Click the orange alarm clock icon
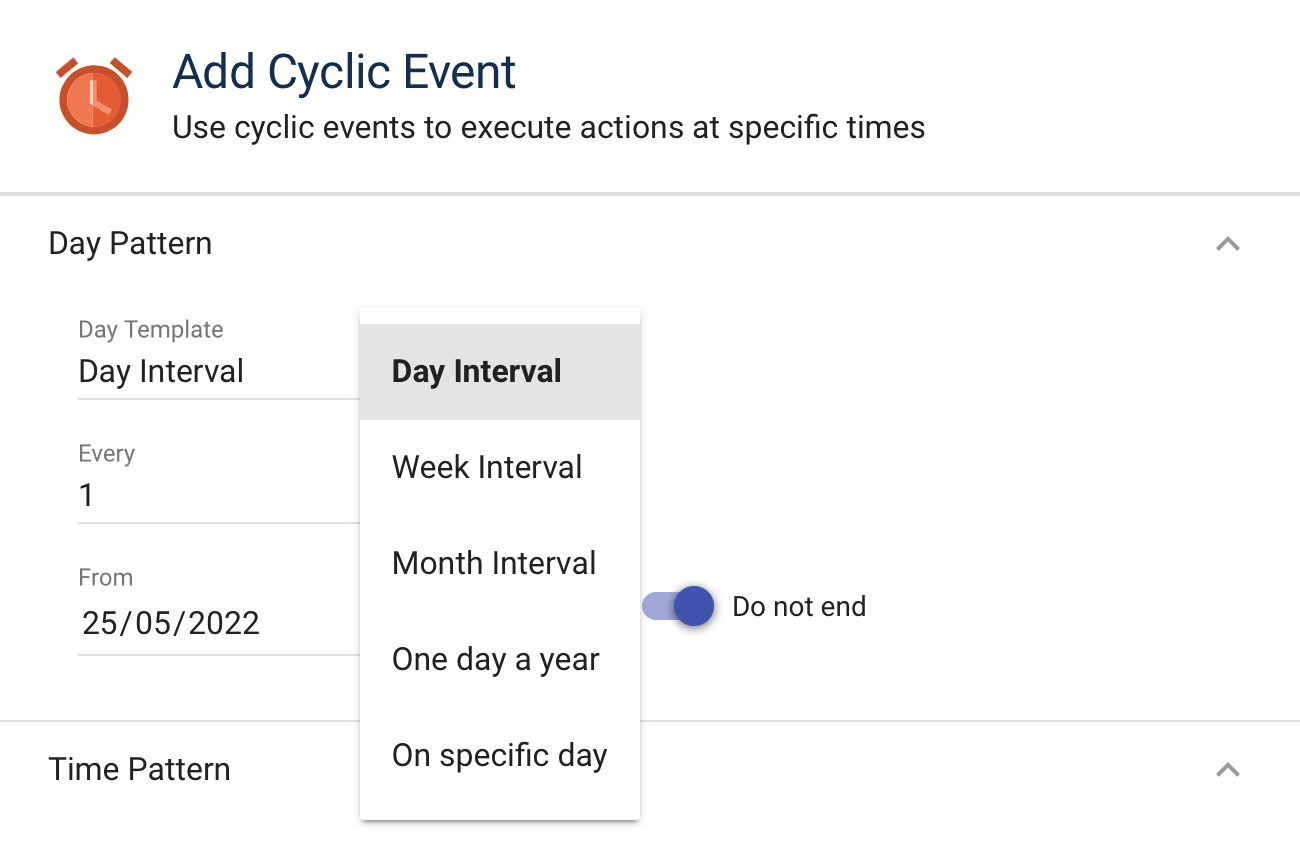This screenshot has height=842, width=1300. click(x=93, y=96)
